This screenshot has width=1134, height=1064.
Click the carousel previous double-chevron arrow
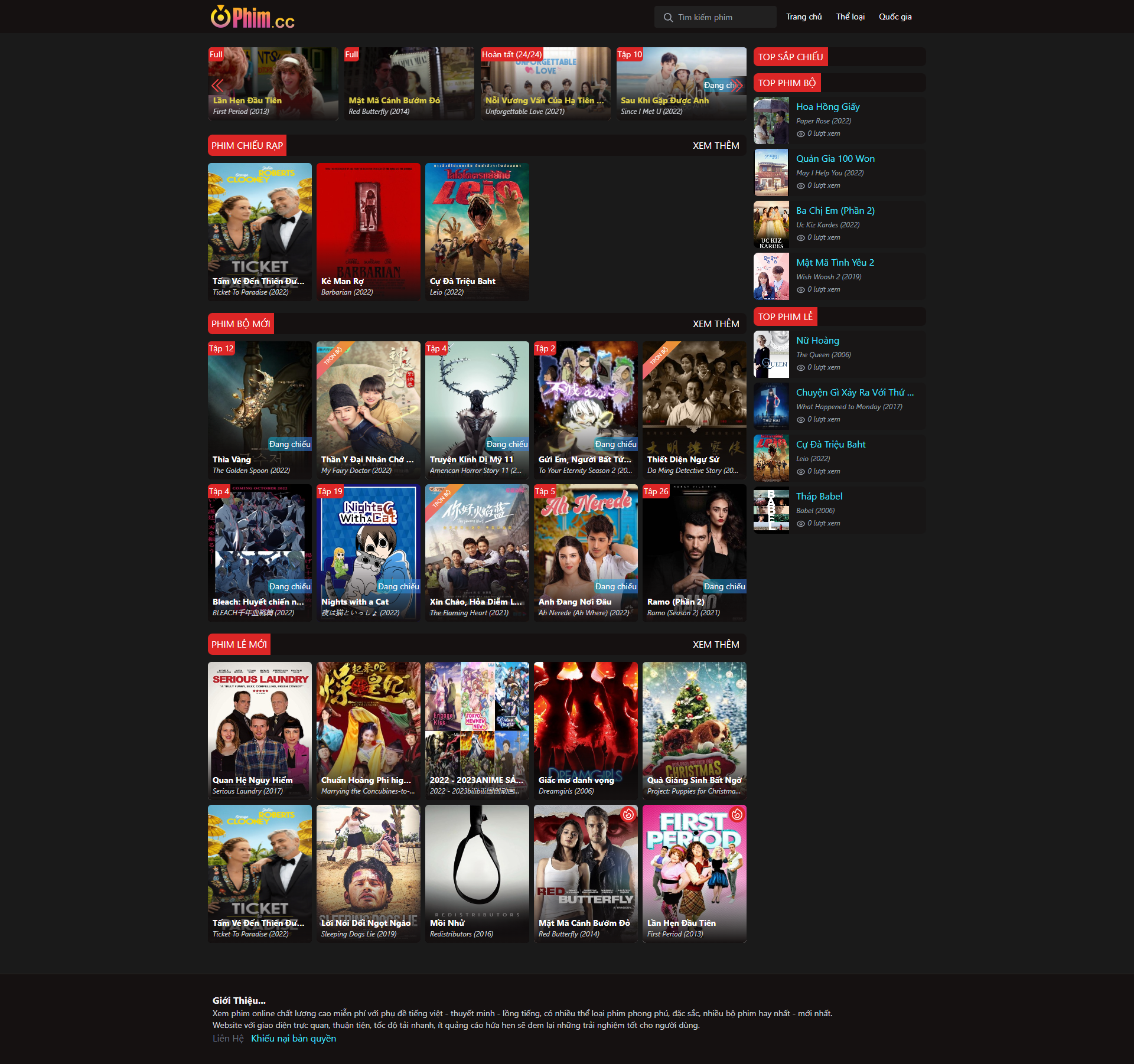(217, 86)
